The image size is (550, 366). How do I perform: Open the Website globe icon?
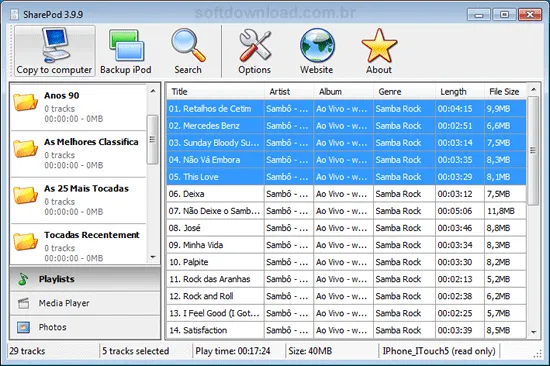pos(317,46)
